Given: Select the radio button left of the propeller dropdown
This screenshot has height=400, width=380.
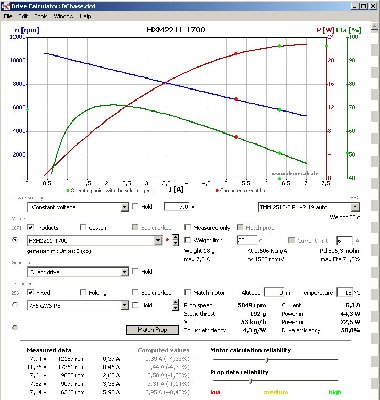Looking at the screenshot, I should 15,305.
